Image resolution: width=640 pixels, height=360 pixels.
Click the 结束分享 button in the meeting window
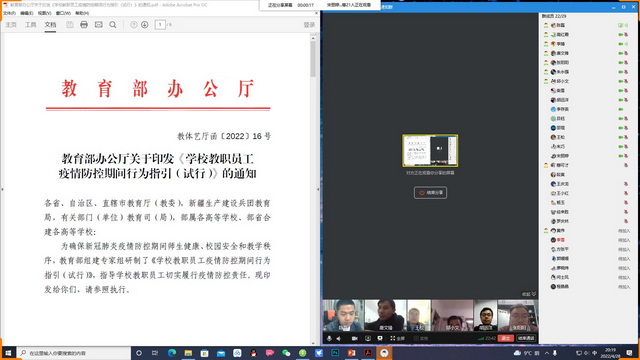point(430,193)
